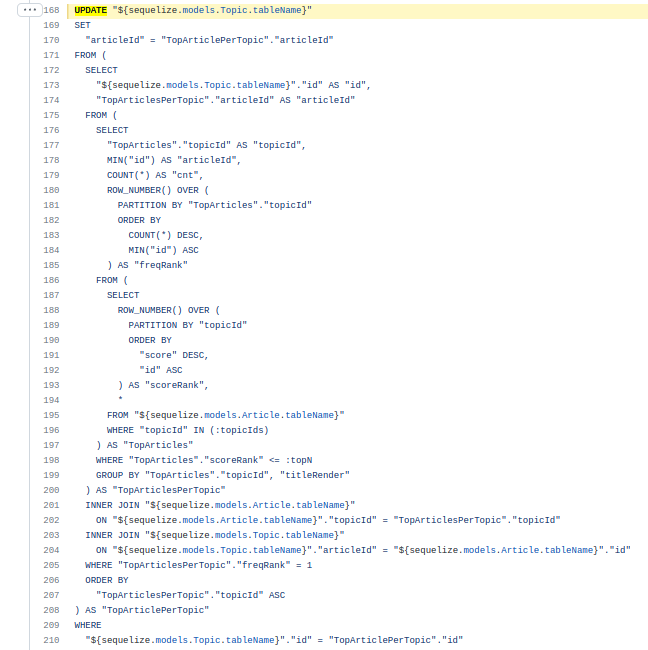Screen dimensions: 648x650
Task: Click '"TopArticlePerTopic"."id"' on line 210
Action: pyautogui.click(x=396, y=640)
